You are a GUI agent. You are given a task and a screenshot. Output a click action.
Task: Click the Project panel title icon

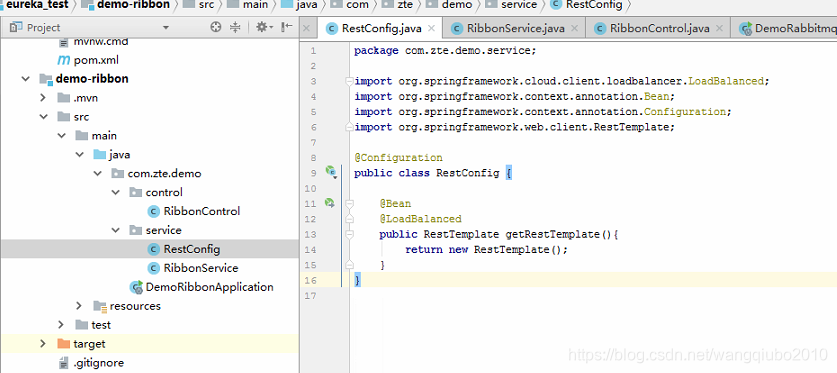tap(17, 27)
